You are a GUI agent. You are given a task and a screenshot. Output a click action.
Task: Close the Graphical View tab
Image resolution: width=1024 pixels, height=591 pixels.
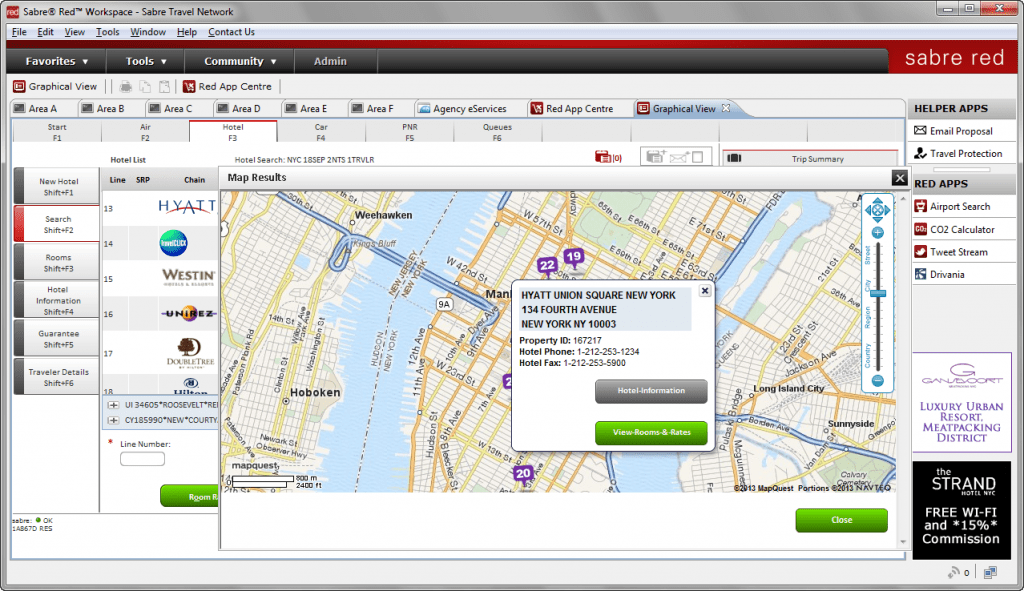pos(726,108)
